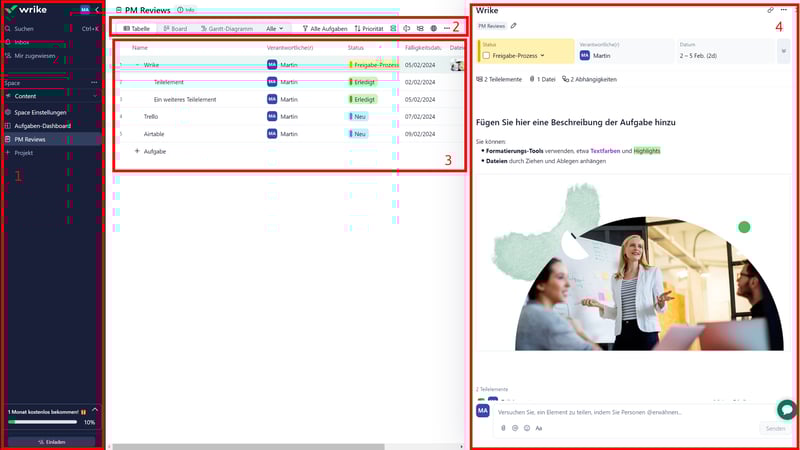Open the Wrike task in the table
800x450 pixels.
151,65
